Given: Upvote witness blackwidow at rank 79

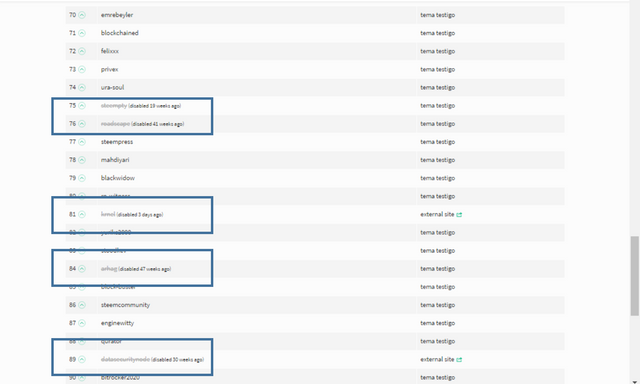Looking at the screenshot, I should [x=82, y=178].
